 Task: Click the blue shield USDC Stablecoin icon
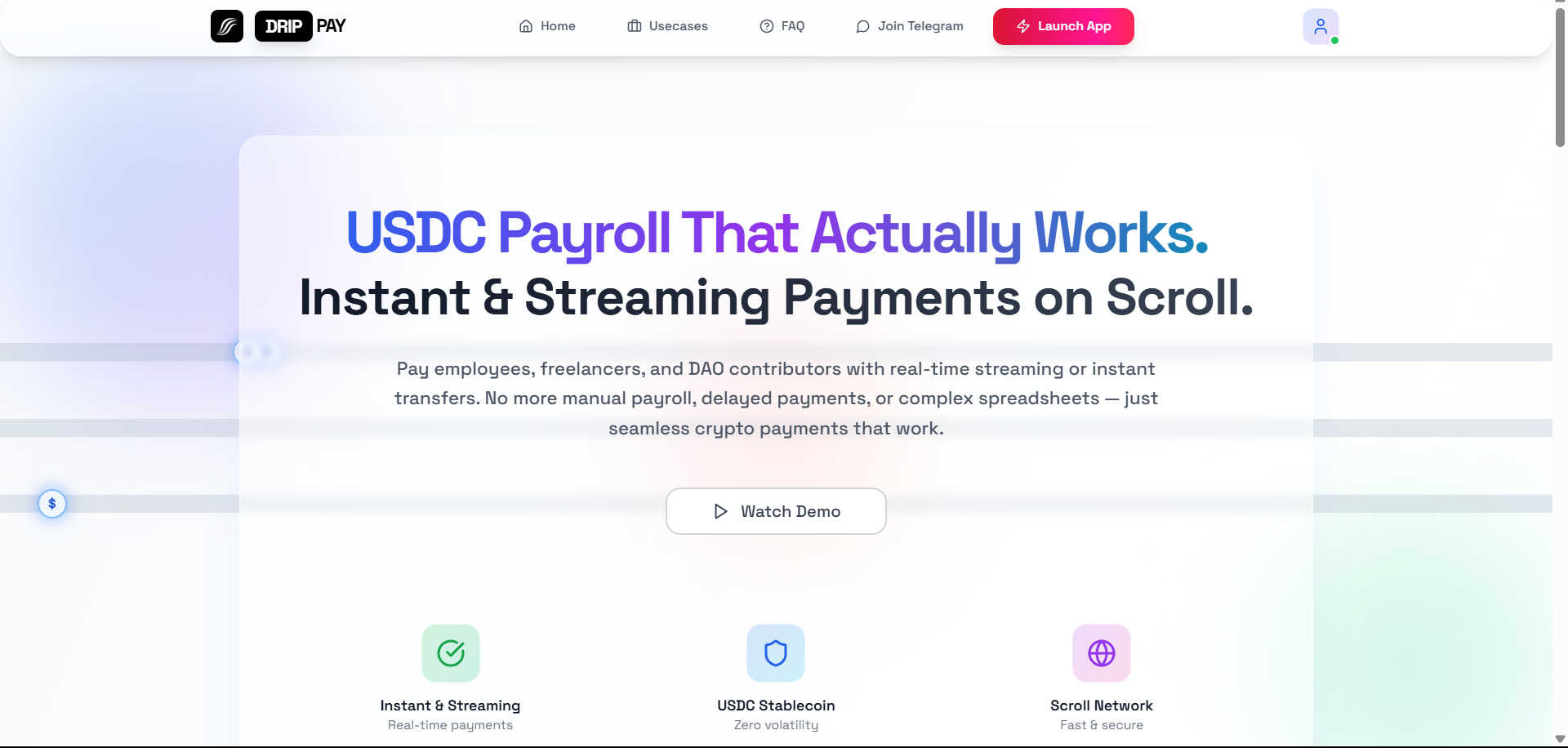pyautogui.click(x=776, y=653)
